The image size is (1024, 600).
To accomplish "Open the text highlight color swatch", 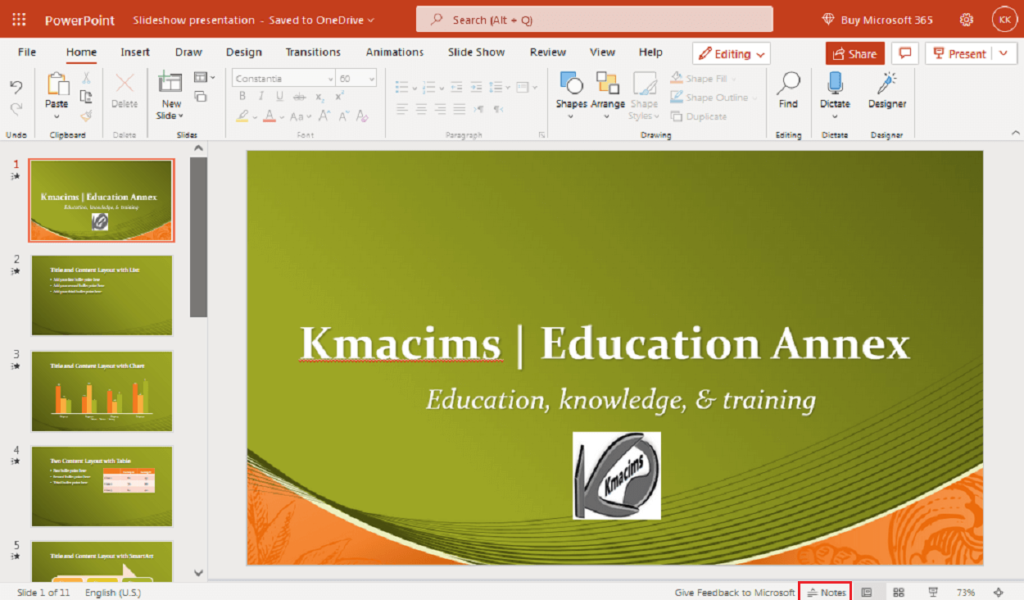I will (242, 116).
